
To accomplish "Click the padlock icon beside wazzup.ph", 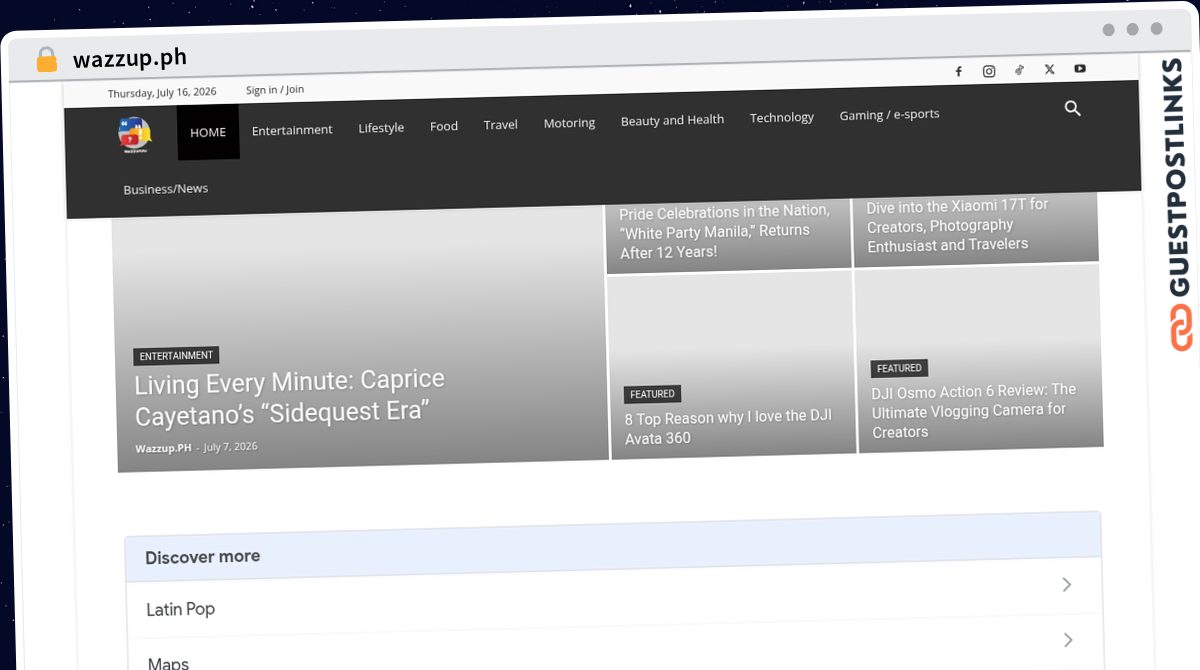I will 47,60.
